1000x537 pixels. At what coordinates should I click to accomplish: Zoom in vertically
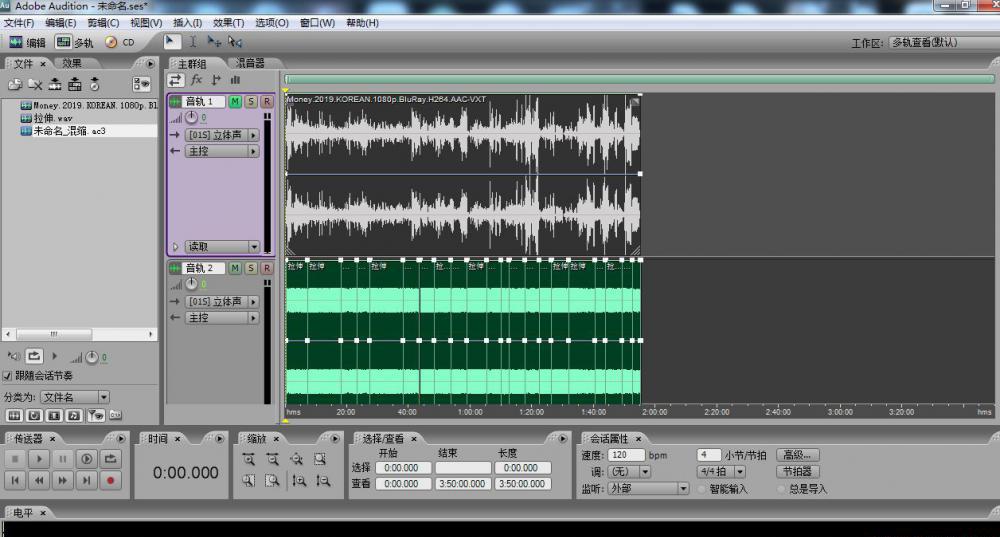(x=299, y=481)
